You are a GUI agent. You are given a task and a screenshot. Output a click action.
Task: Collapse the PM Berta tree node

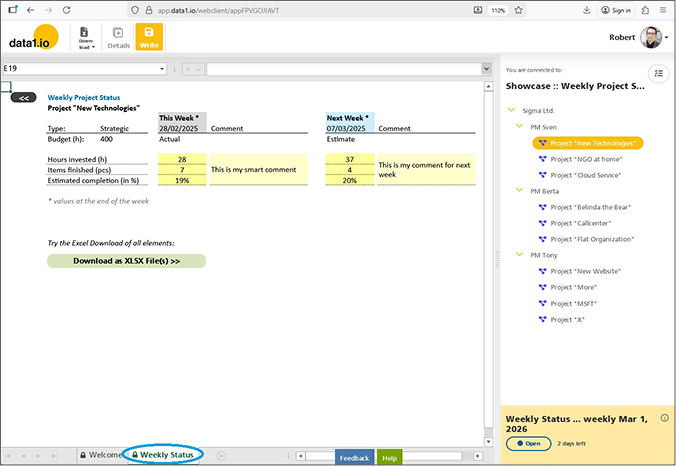click(520, 190)
